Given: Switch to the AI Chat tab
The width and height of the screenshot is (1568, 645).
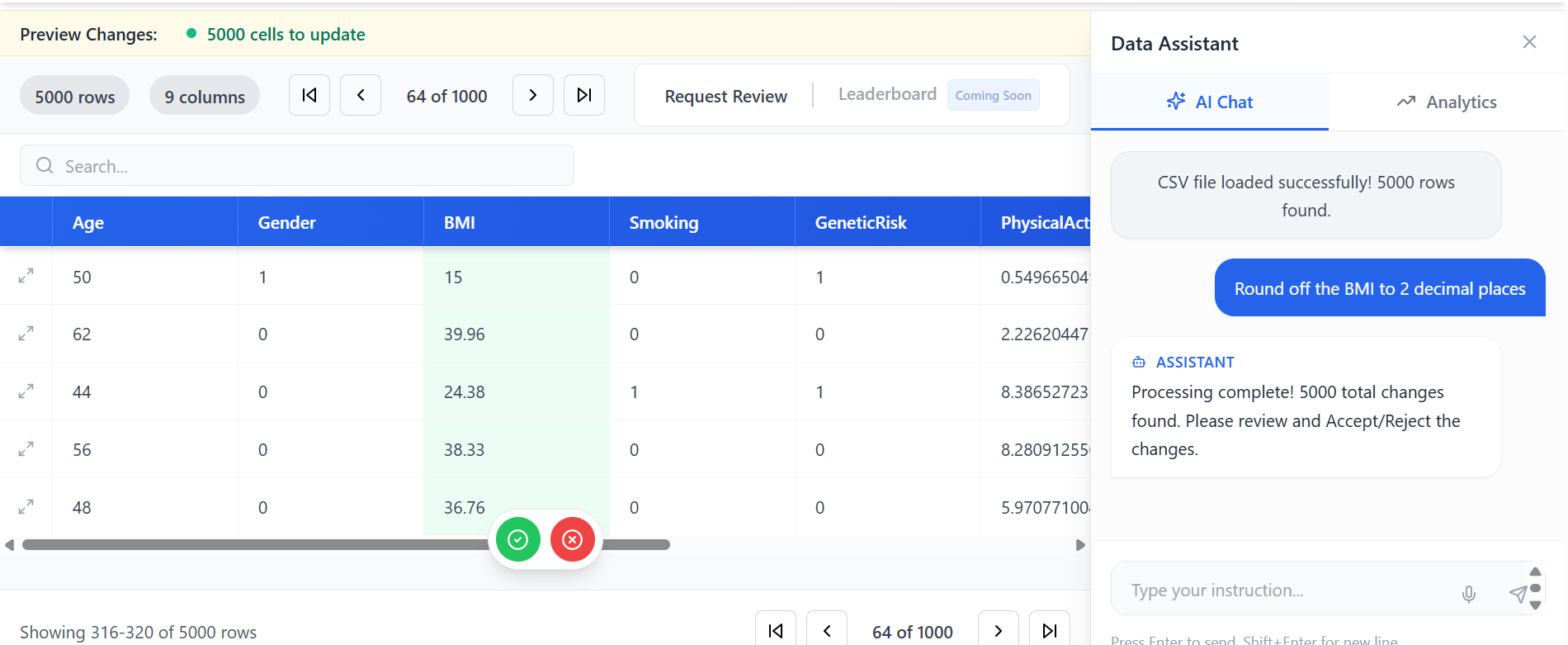Looking at the screenshot, I should point(1210,102).
